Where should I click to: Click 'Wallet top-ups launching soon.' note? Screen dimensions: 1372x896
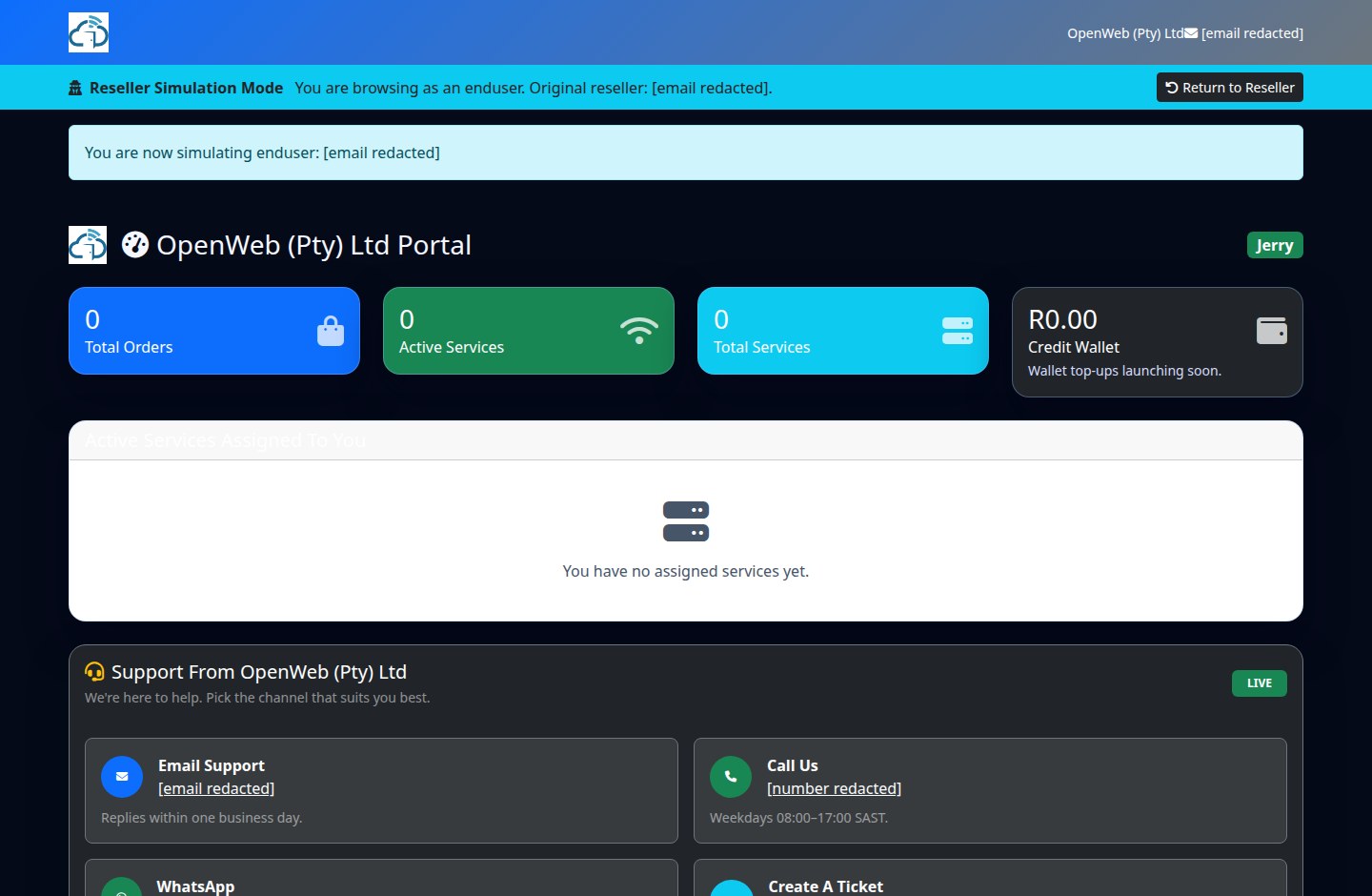point(1124,371)
